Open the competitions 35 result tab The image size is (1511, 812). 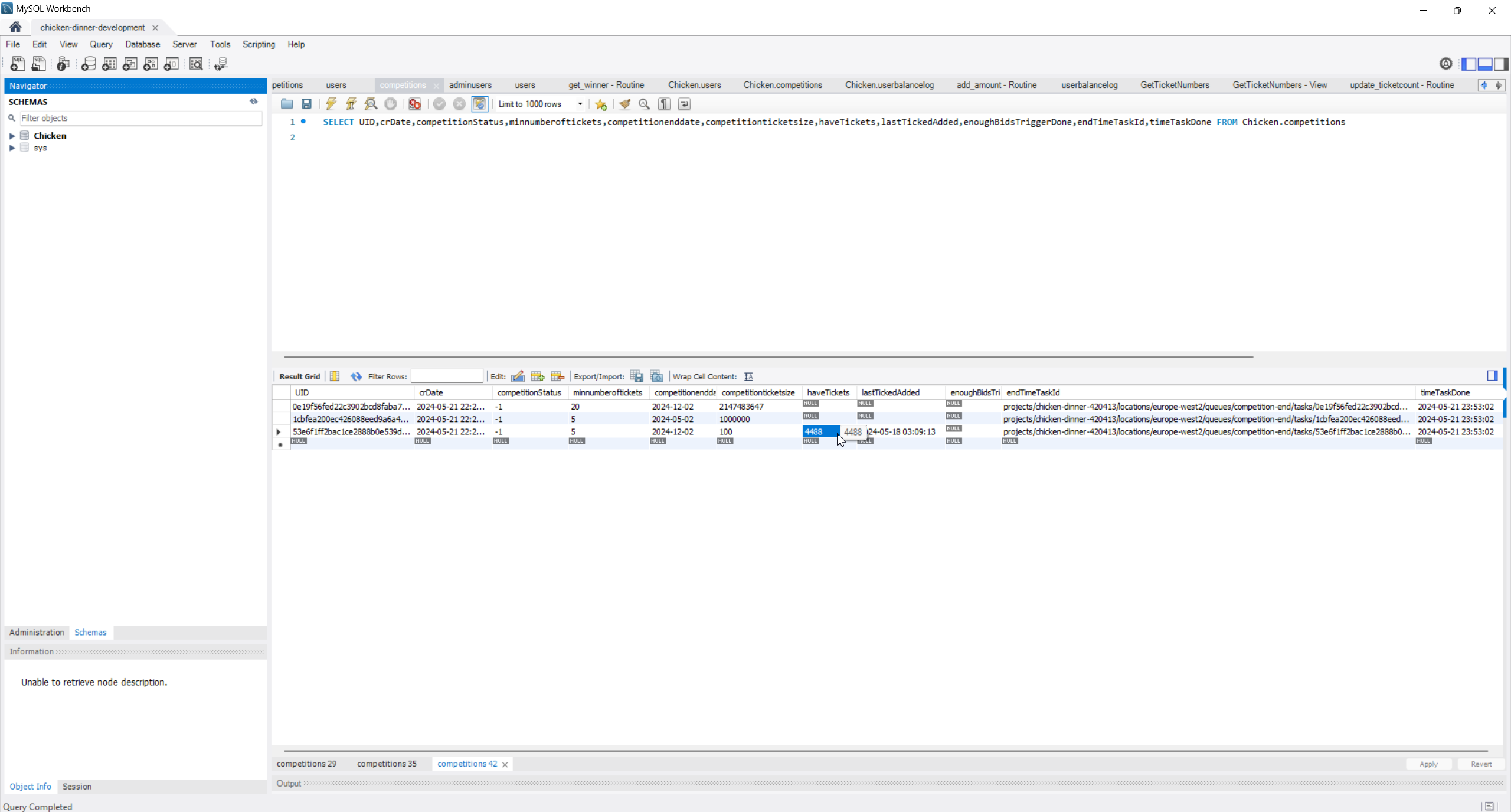(387, 764)
